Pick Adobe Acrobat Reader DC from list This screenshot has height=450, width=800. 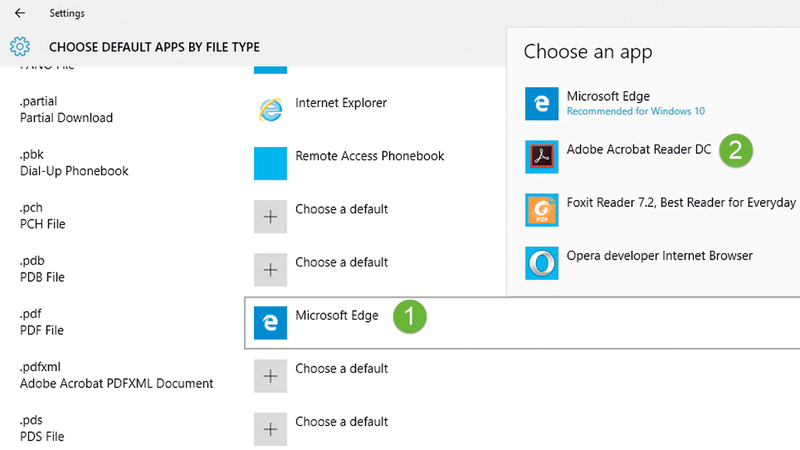tap(638, 149)
